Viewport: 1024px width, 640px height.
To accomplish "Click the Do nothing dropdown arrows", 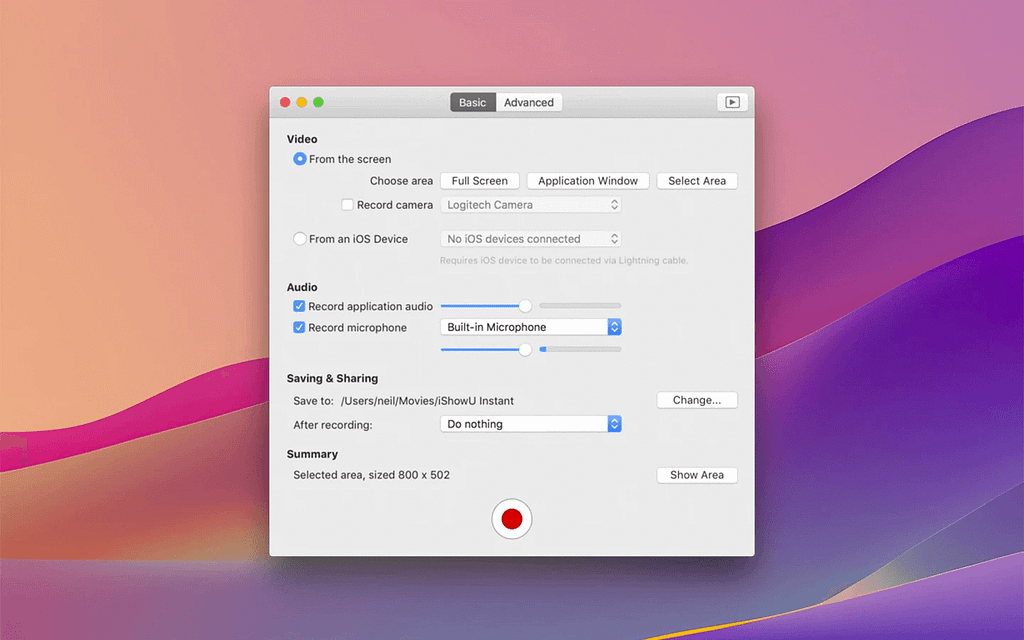I will pos(614,423).
